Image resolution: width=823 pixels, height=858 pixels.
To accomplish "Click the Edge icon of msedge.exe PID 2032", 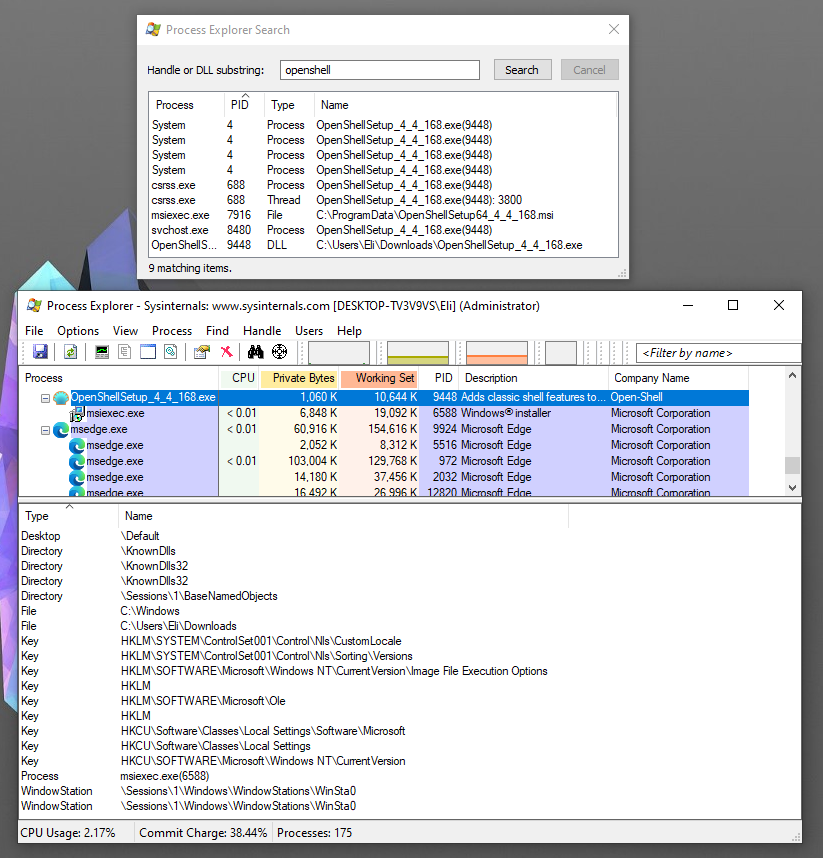I will tap(77, 477).
